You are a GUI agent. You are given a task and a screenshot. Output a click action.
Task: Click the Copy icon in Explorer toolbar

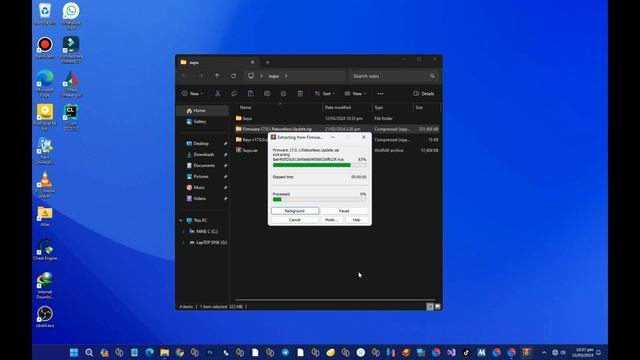(x=234, y=93)
